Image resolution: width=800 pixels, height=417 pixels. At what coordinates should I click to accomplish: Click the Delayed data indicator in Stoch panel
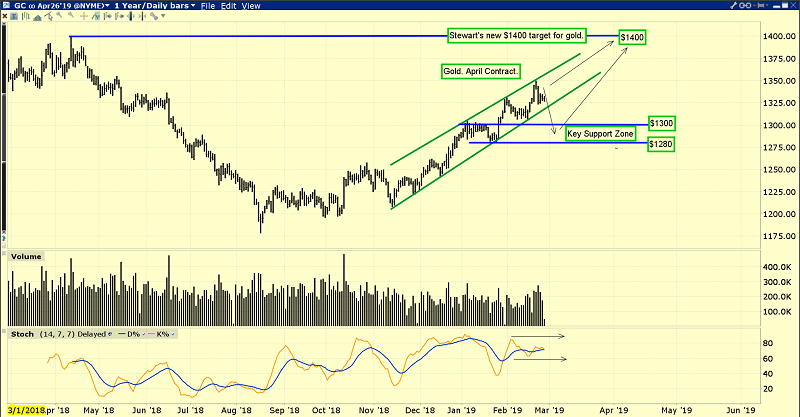92,333
